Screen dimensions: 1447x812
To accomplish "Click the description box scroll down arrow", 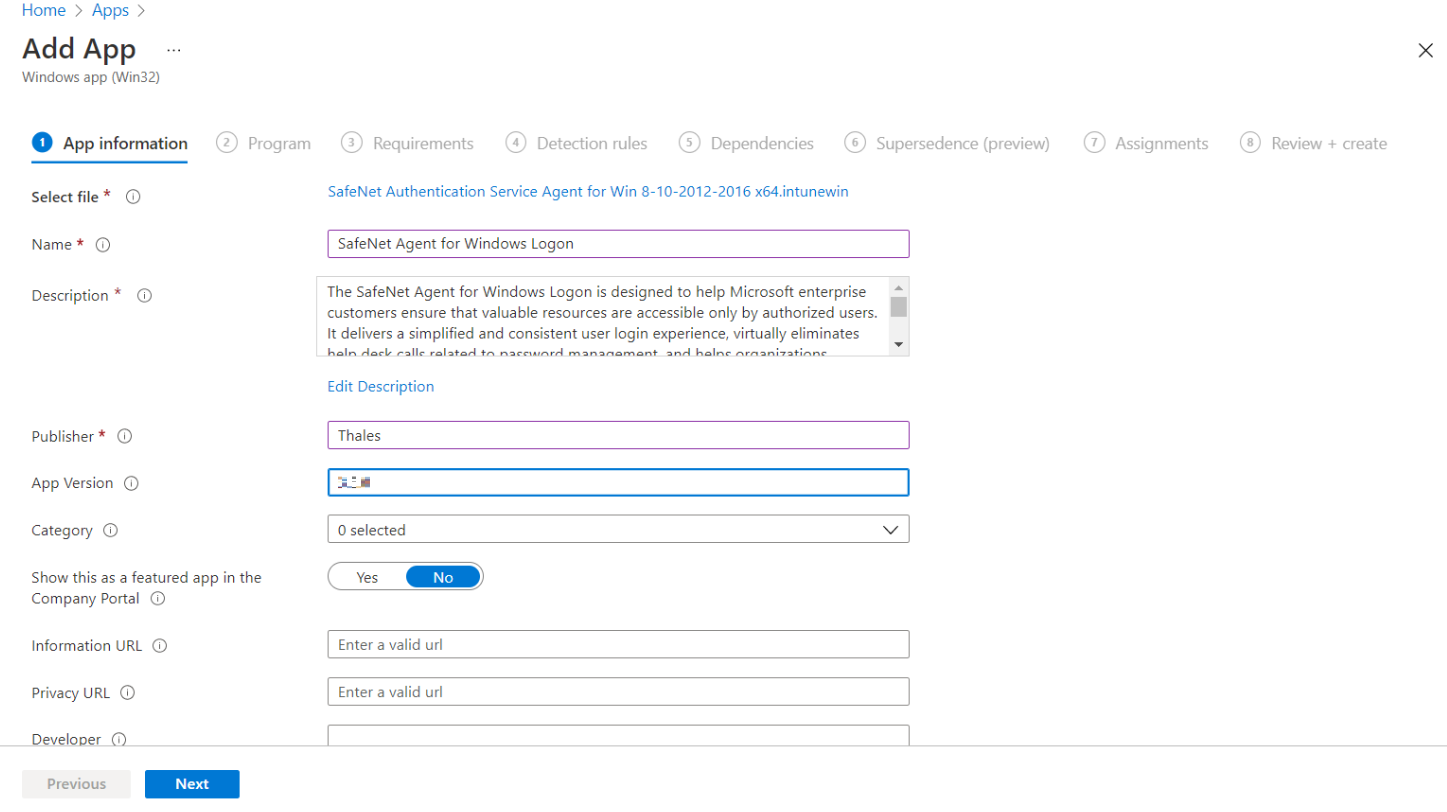I will point(898,344).
